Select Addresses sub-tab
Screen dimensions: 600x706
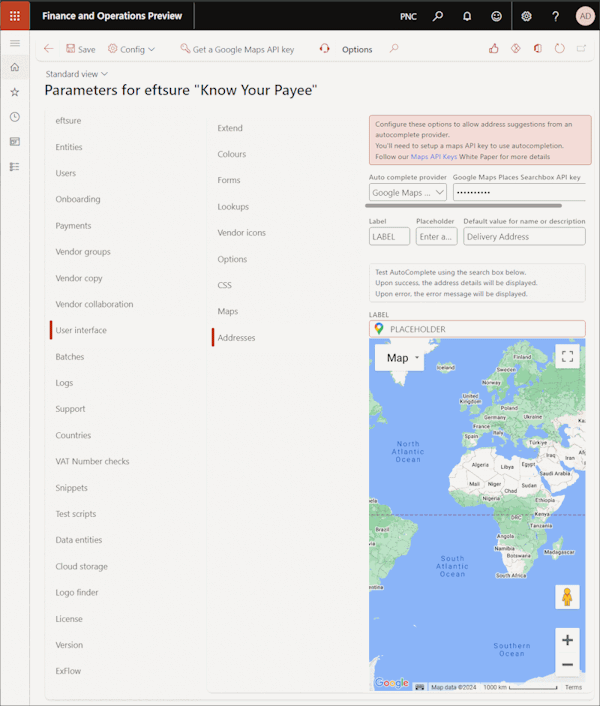[x=236, y=338]
